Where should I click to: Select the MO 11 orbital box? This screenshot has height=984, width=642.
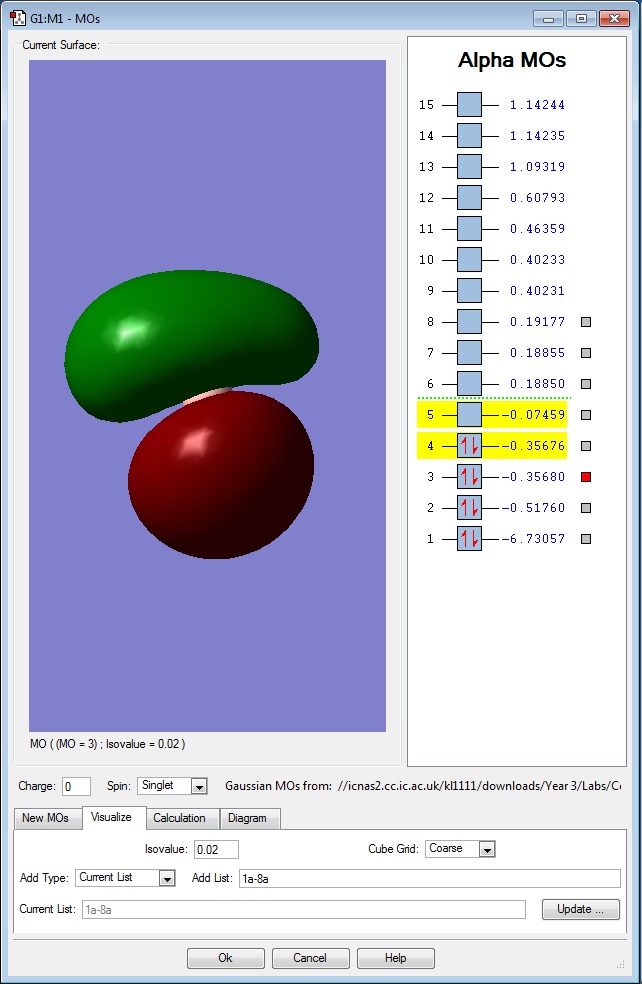(469, 228)
